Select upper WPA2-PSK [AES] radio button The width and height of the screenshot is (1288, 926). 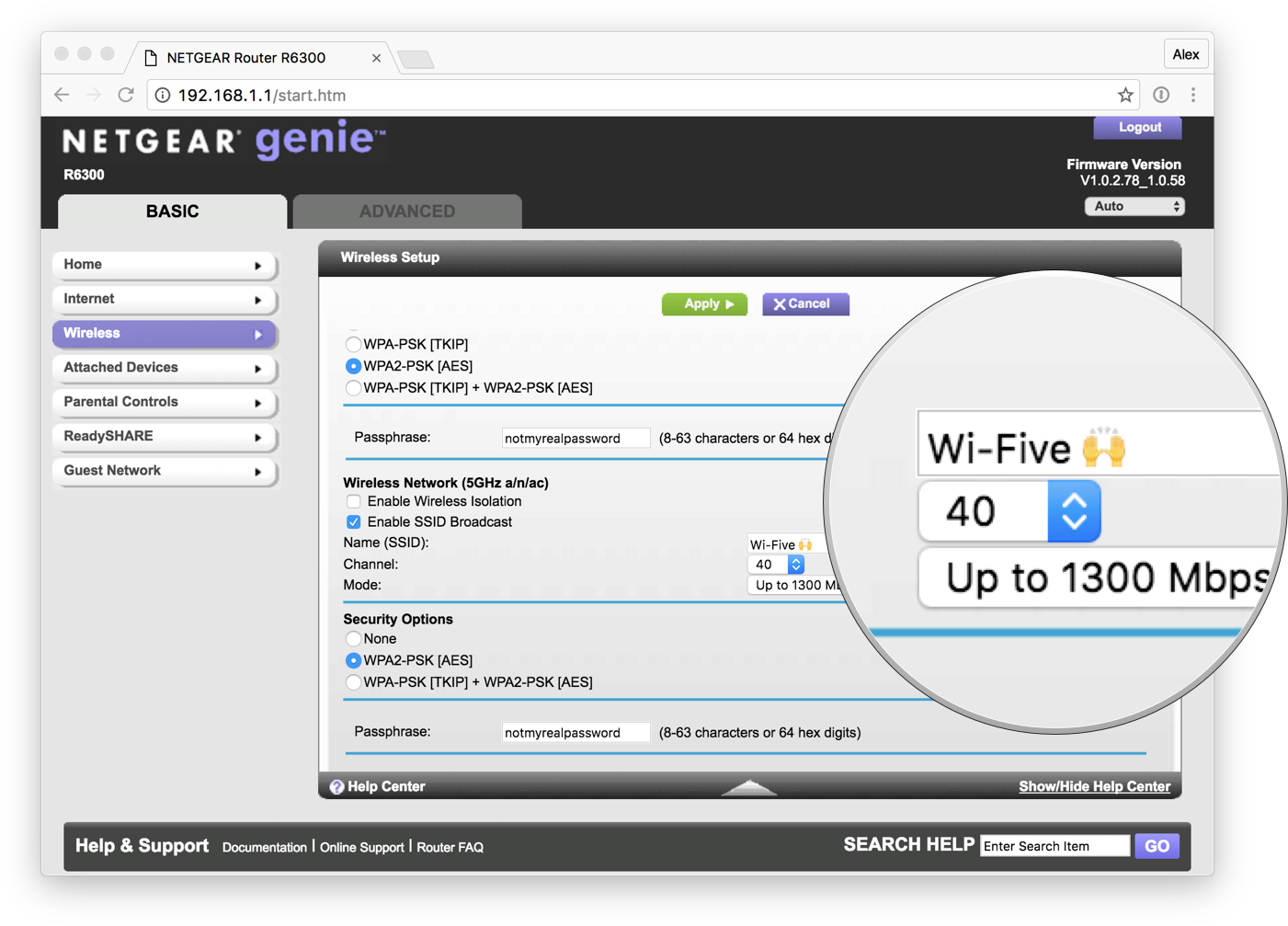pos(353,366)
